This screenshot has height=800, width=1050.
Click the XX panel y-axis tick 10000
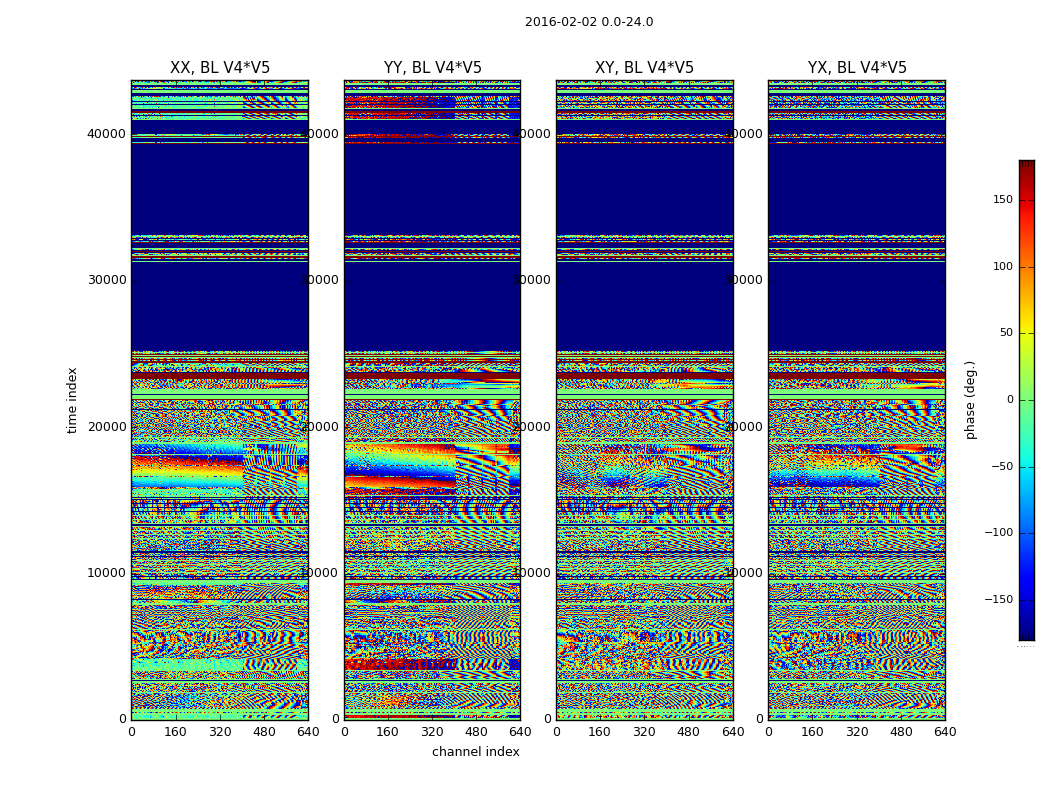106,572
